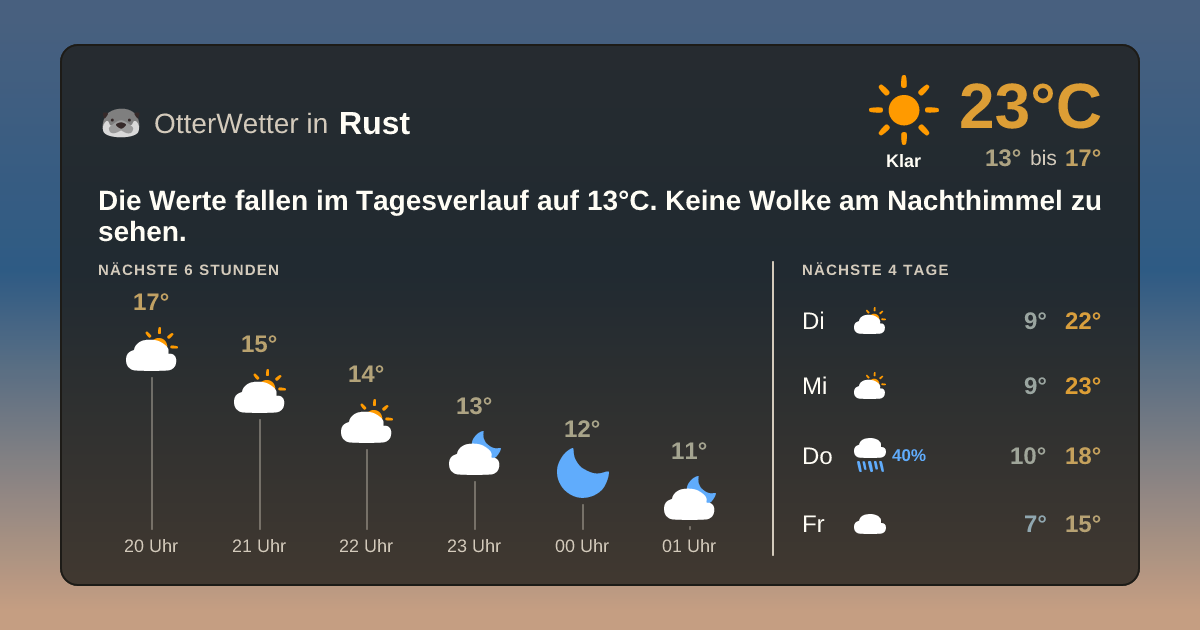Select the partly sunny icon at 22 Uhr
Viewport: 1200px width, 630px height.
coord(366,421)
